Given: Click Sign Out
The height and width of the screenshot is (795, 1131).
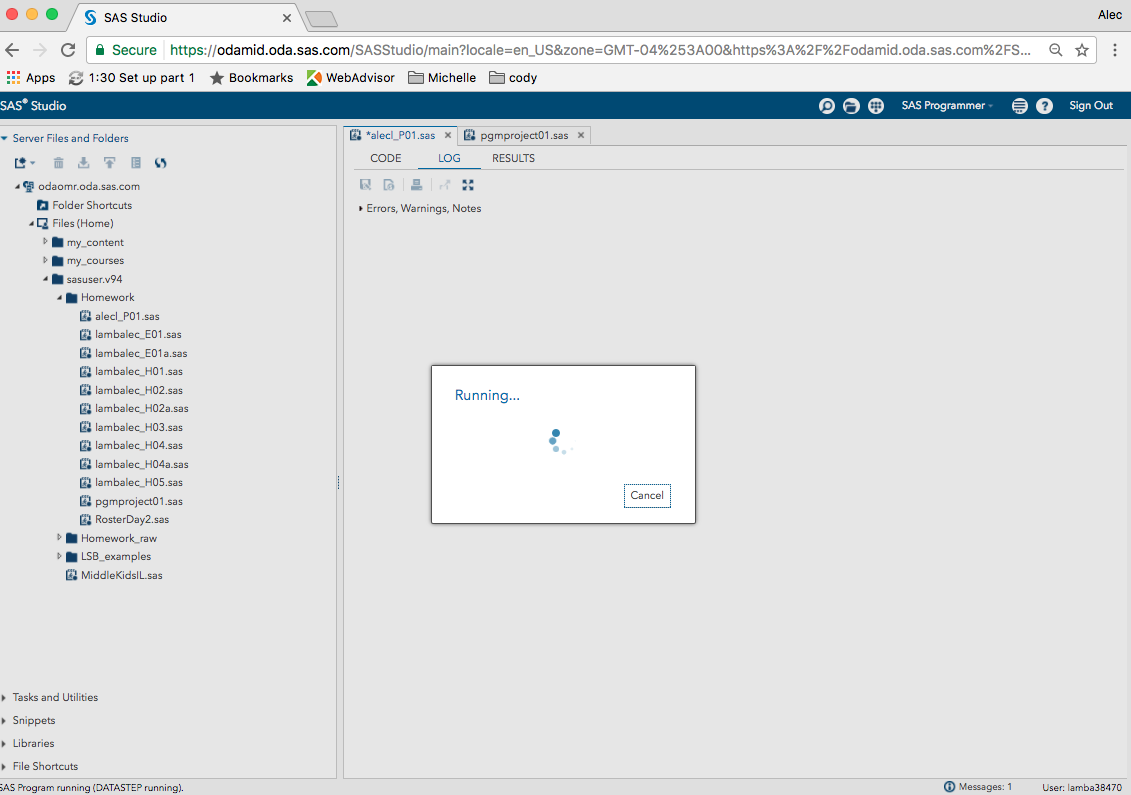Looking at the screenshot, I should [x=1090, y=105].
